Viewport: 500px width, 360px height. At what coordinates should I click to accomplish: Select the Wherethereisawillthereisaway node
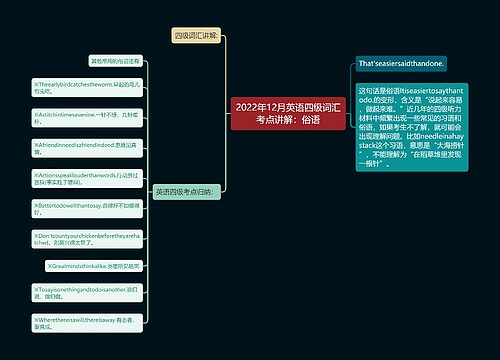(87, 323)
